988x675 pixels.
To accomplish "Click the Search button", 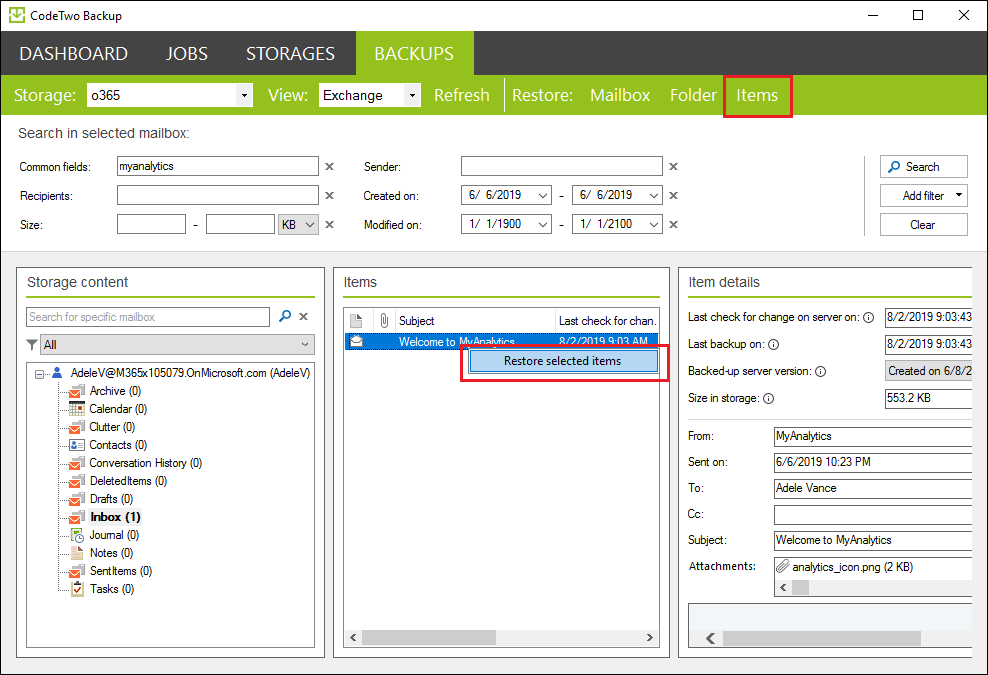I will click(x=924, y=166).
